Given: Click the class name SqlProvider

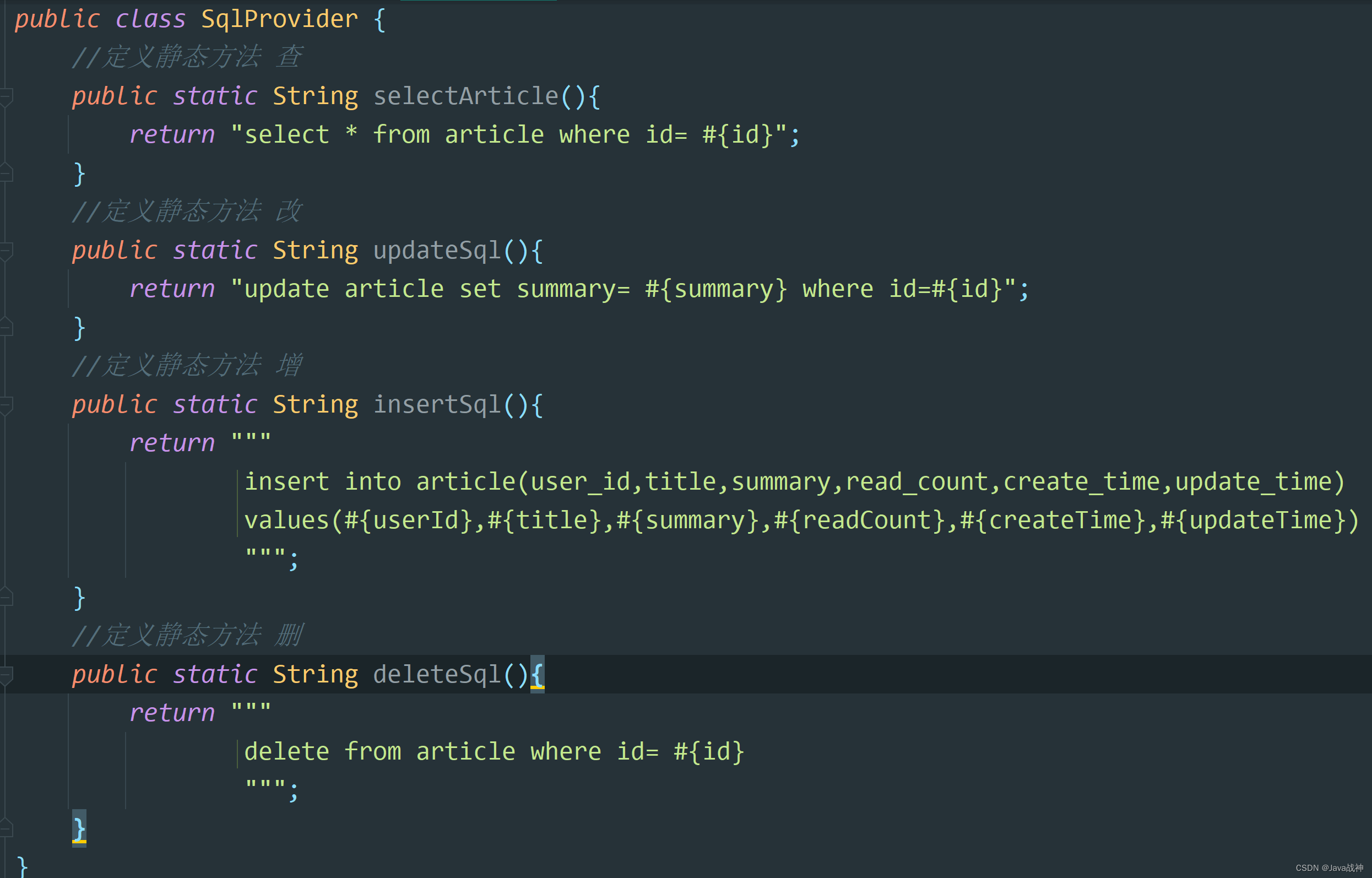Looking at the screenshot, I should [x=279, y=19].
